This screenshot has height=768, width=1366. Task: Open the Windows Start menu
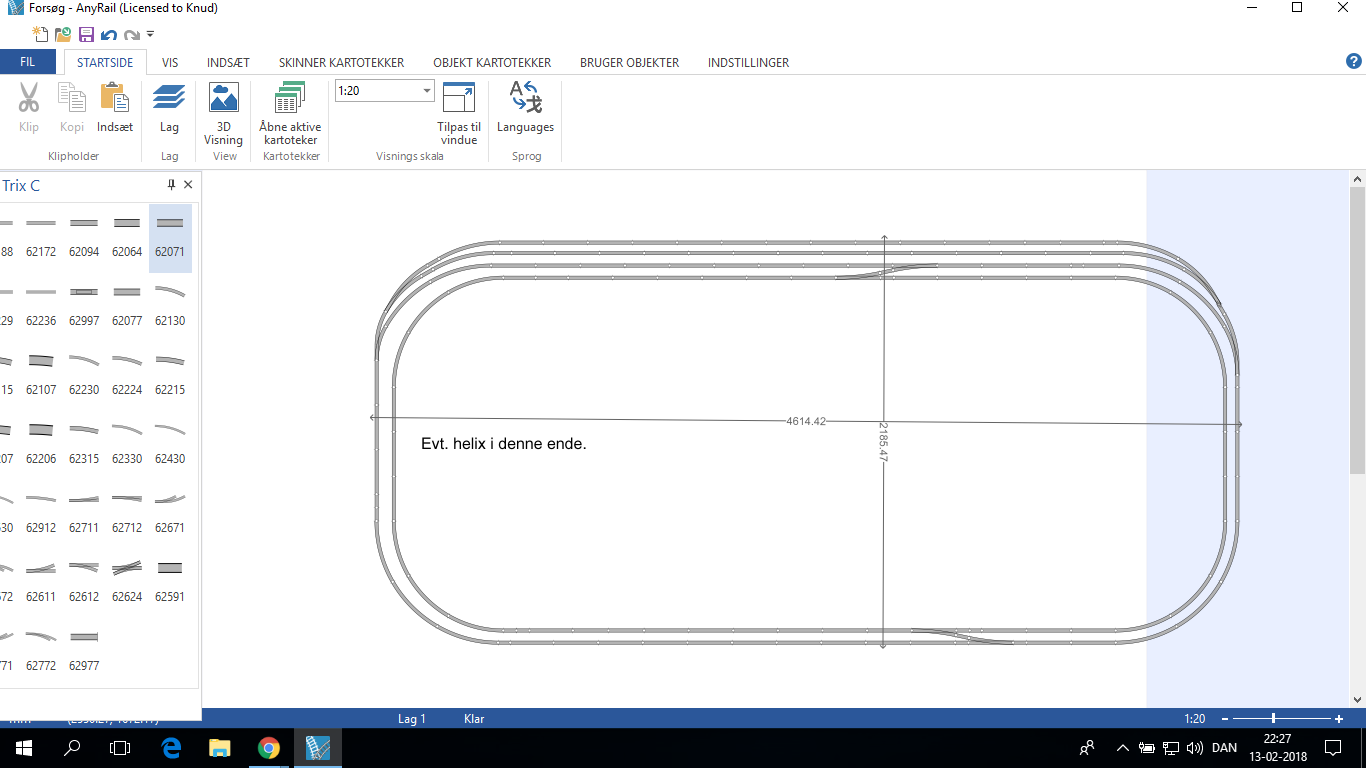[24, 747]
